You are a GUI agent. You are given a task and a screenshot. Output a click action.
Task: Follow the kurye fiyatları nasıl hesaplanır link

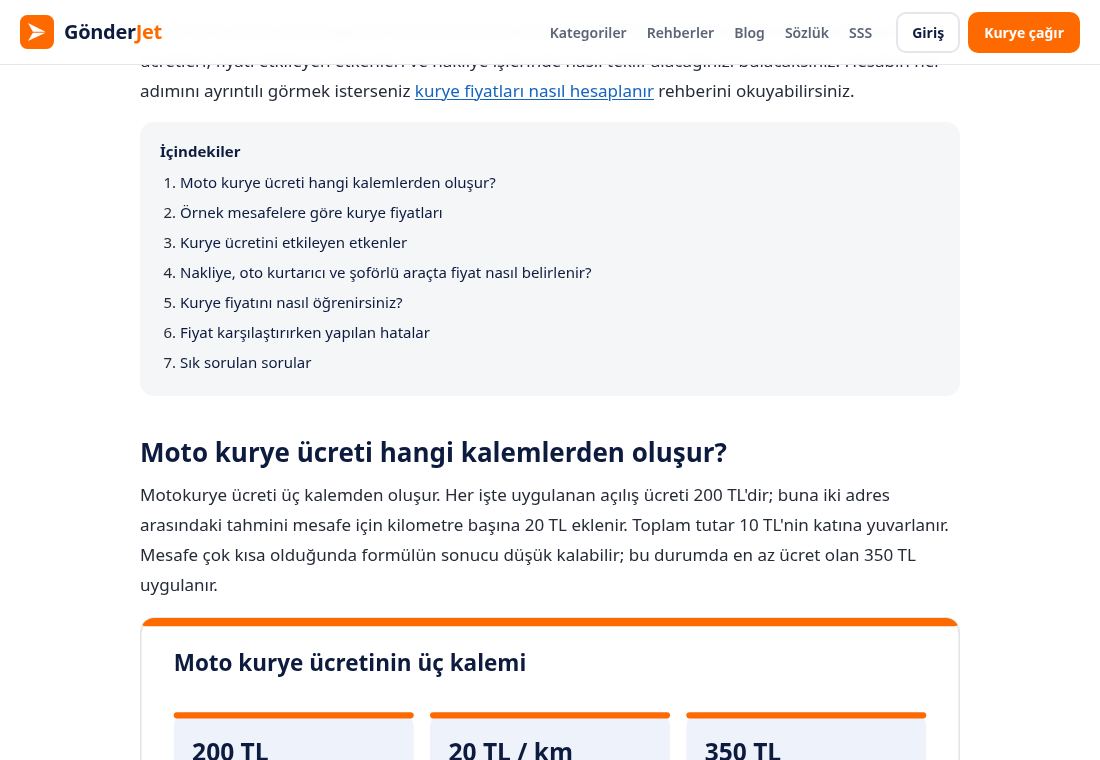pyautogui.click(x=534, y=91)
